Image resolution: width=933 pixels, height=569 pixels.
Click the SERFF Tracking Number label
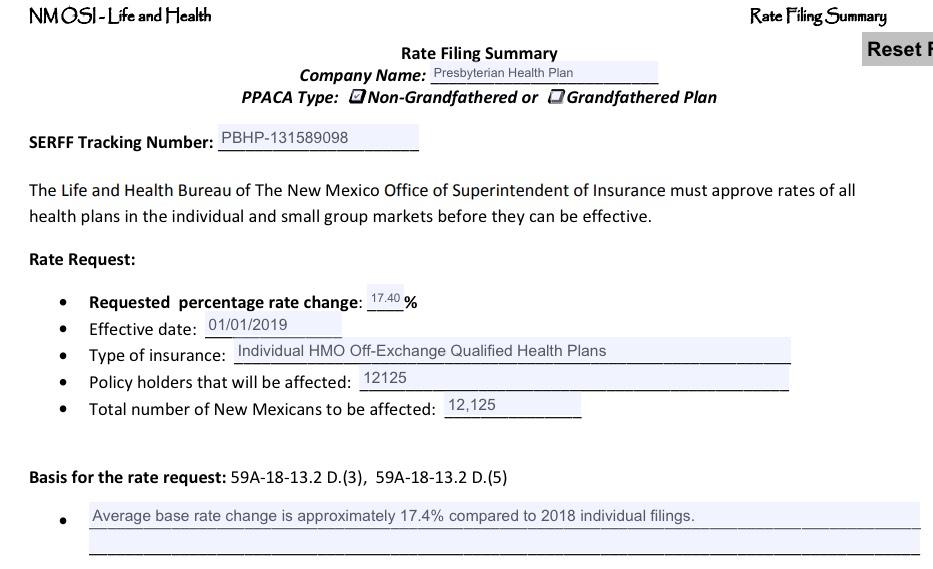click(121, 142)
